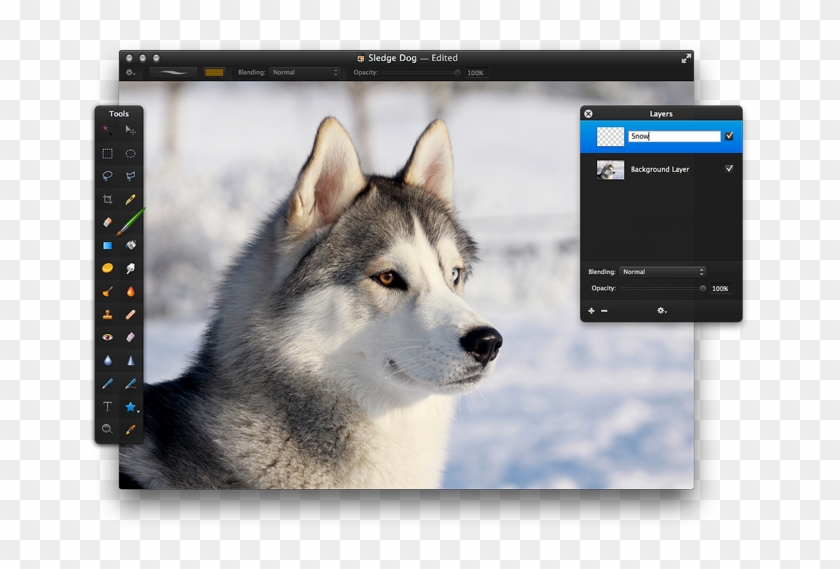Select the Magic Wand tool
Viewport: 840px width, 569px height.
pos(107,130)
